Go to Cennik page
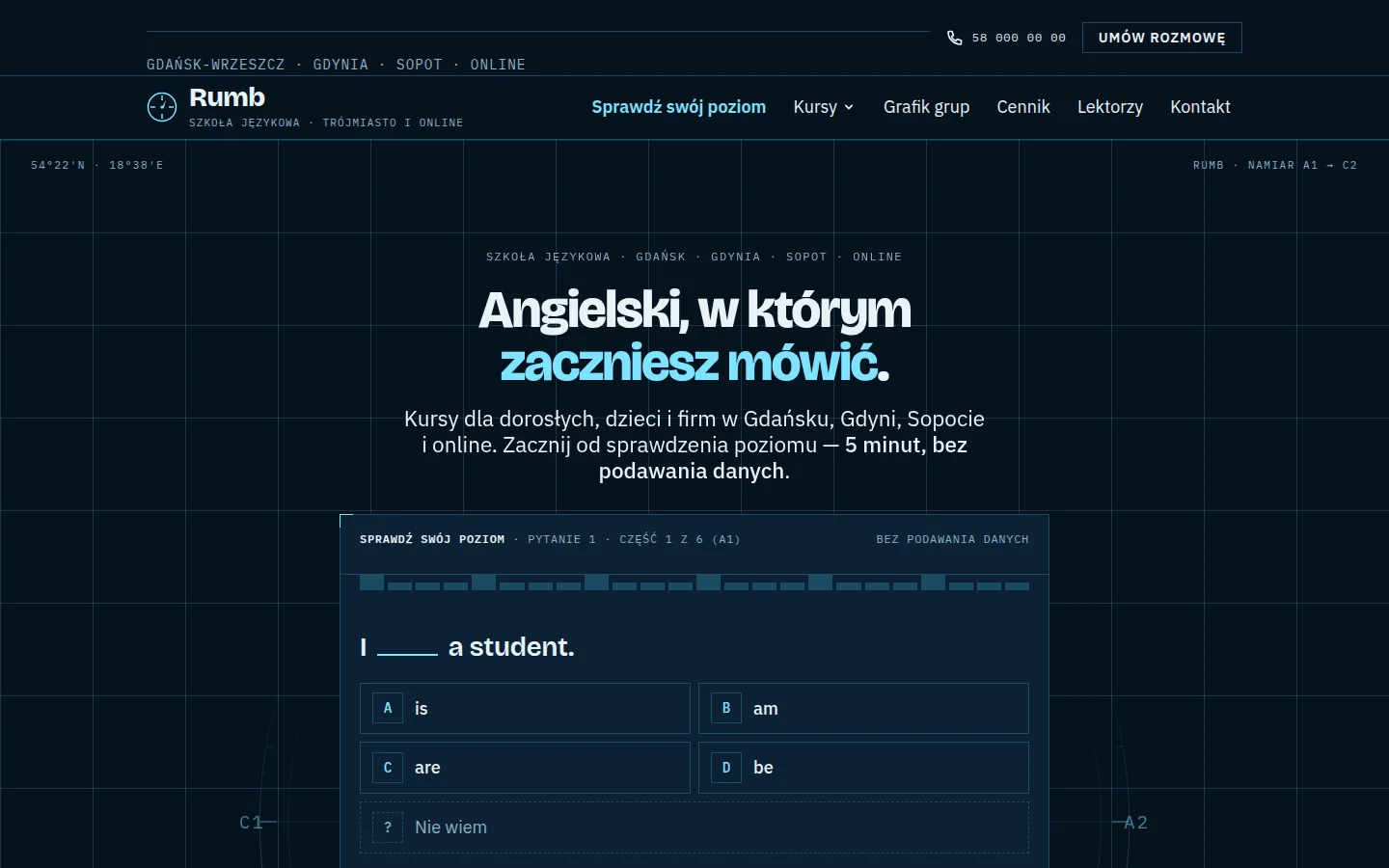 [x=1023, y=107]
